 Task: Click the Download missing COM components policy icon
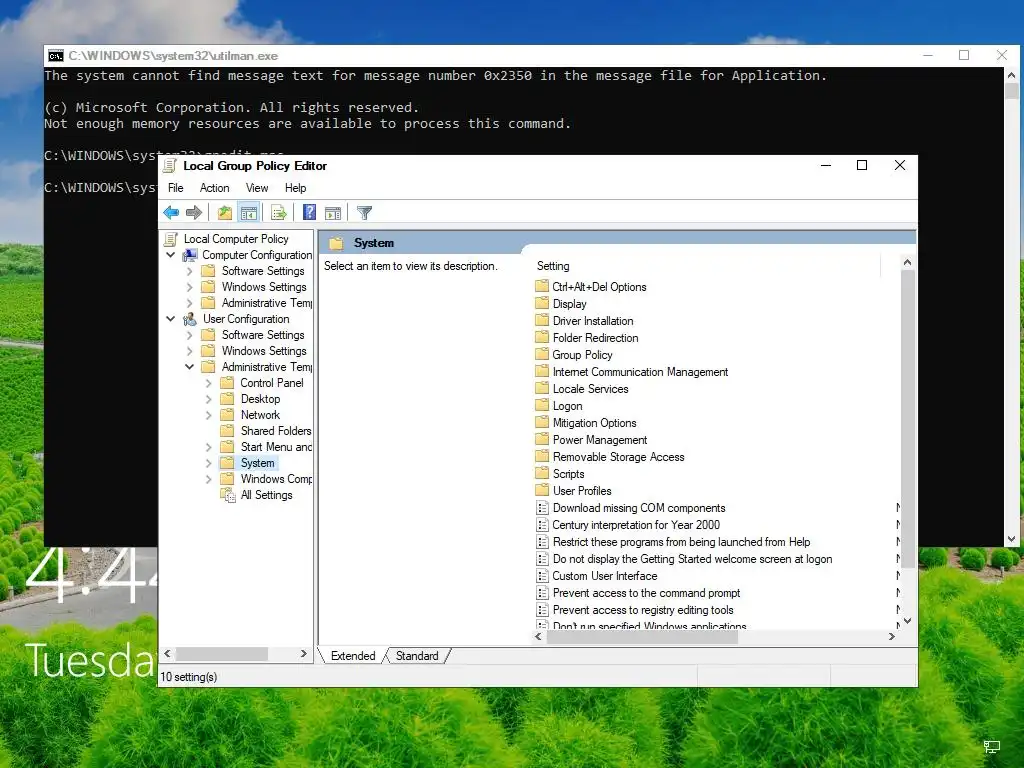541,507
